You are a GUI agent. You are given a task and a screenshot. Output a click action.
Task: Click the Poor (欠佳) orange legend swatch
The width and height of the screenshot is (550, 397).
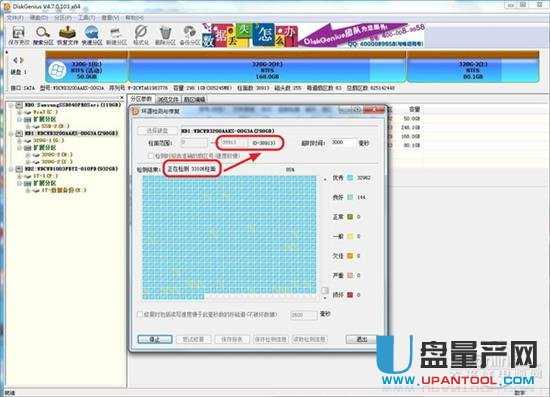(350, 256)
